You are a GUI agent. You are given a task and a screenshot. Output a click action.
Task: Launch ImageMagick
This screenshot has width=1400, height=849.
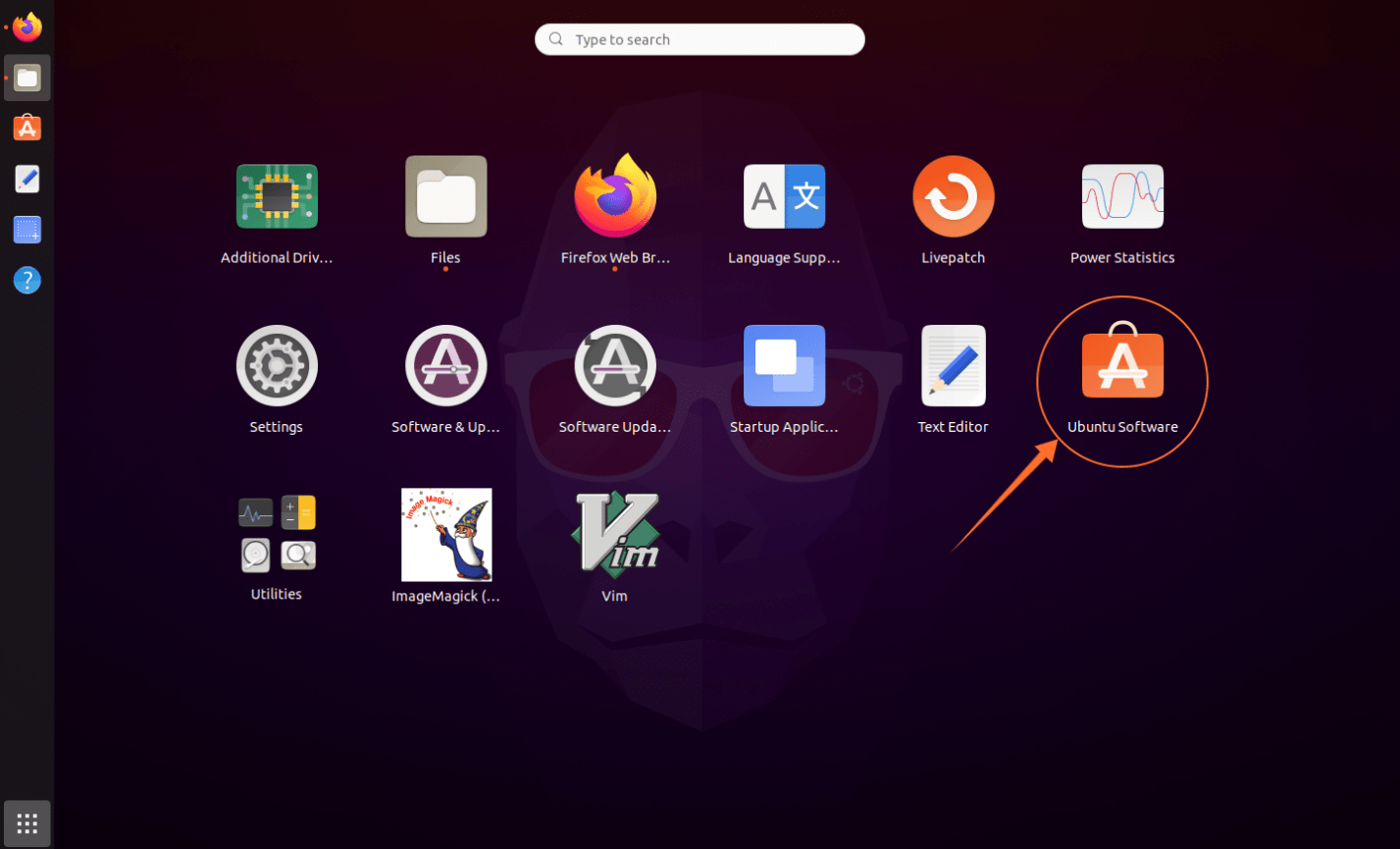click(x=445, y=535)
